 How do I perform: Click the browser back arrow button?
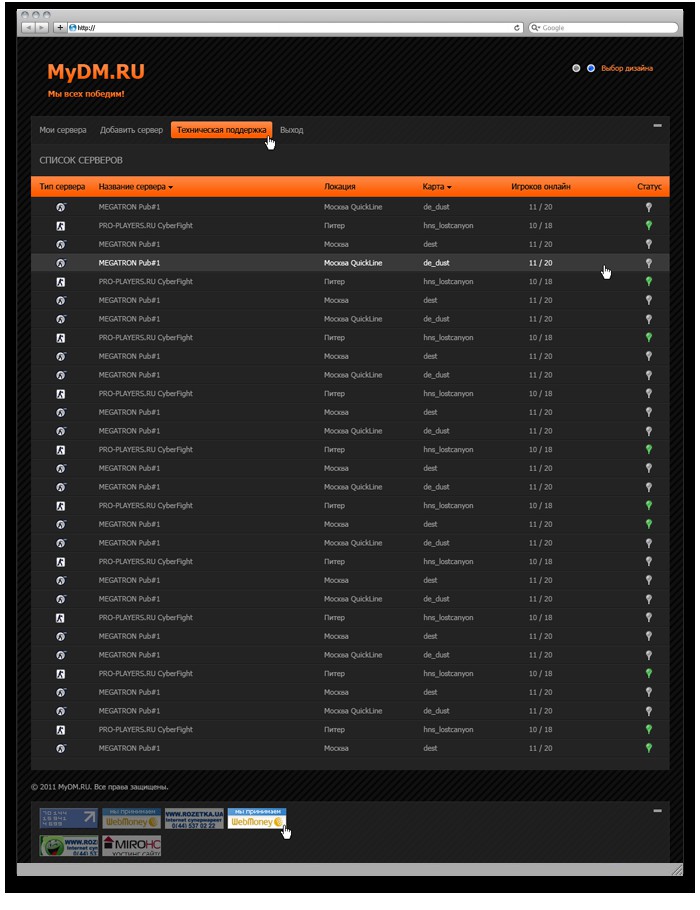[27, 28]
